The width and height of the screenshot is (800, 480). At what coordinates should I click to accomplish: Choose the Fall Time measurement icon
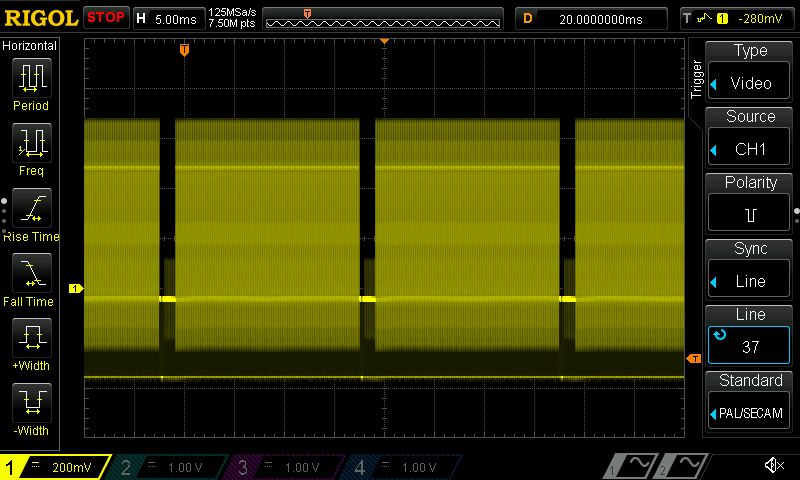[32, 273]
